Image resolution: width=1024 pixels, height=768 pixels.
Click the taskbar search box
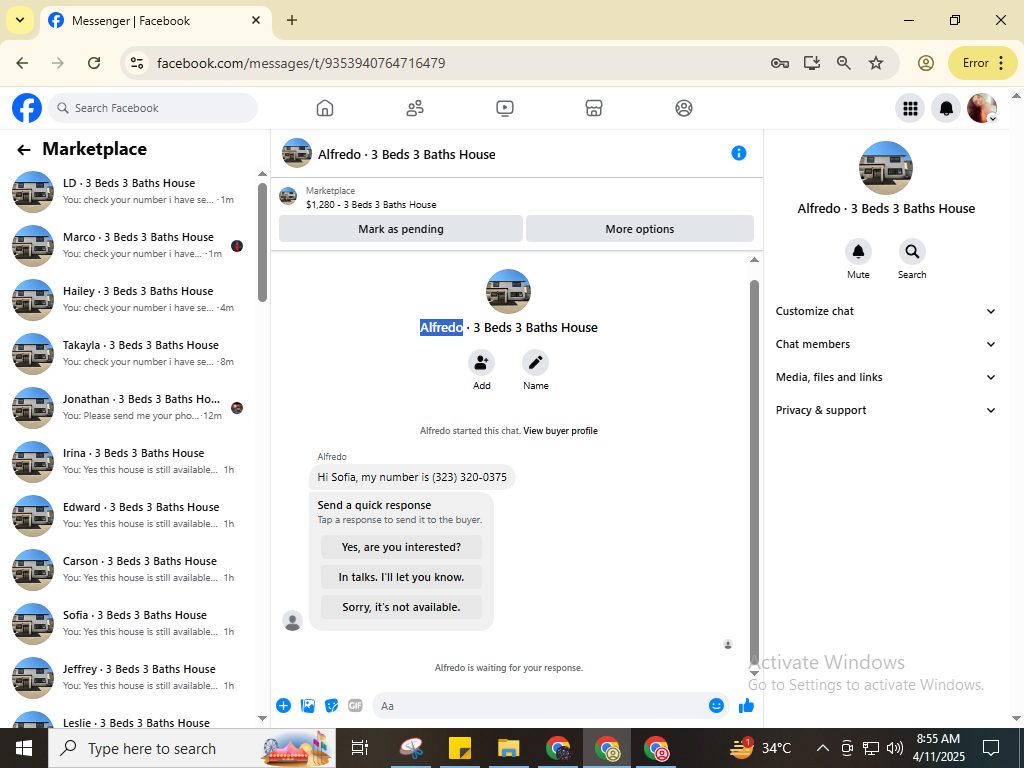(192, 748)
